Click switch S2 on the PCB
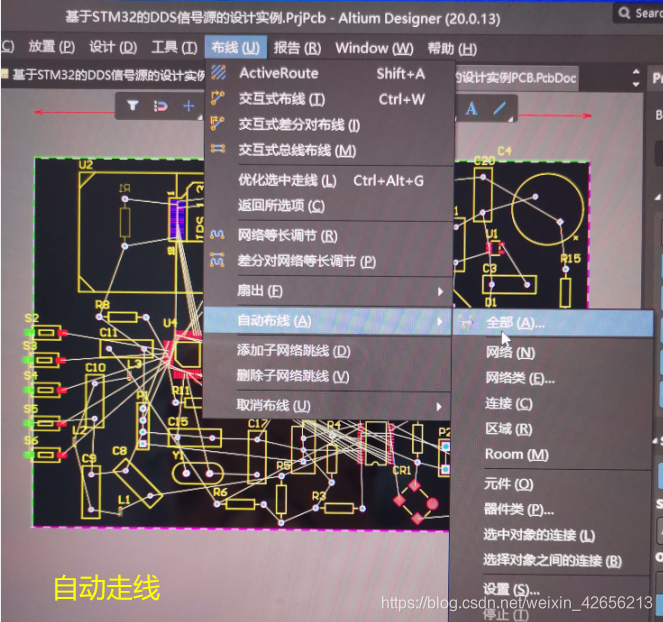 click(47, 333)
